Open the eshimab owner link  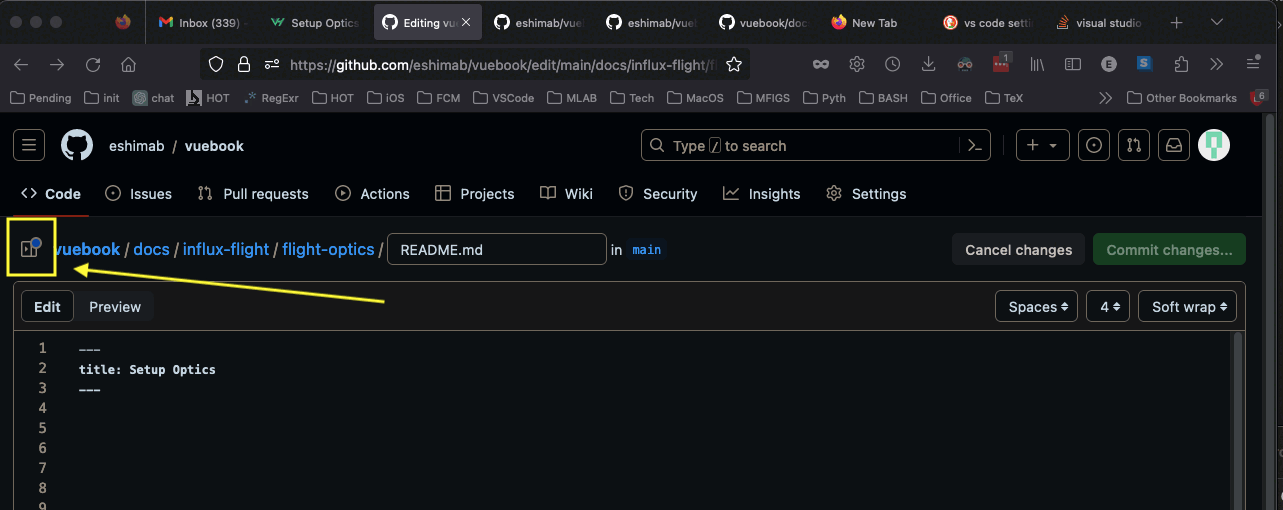pyautogui.click(x=137, y=146)
